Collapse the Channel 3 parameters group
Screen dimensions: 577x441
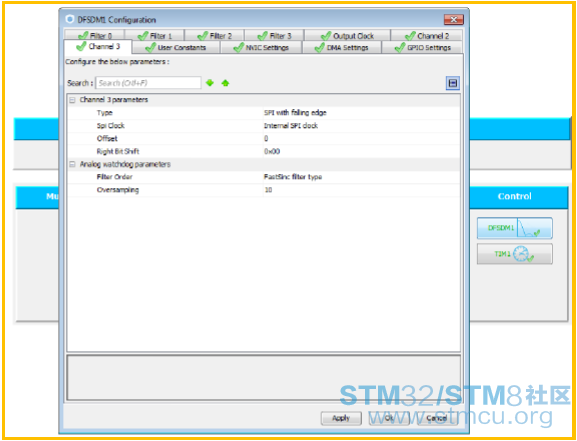coord(72,100)
